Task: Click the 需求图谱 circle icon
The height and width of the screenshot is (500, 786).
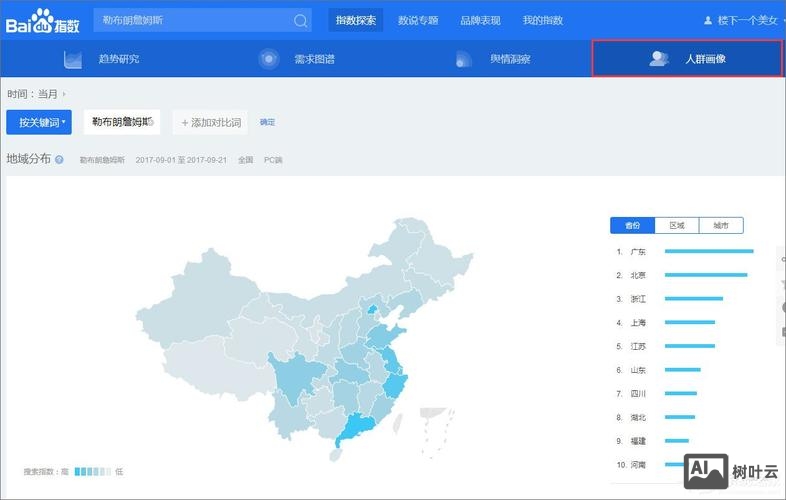Action: 269,59
